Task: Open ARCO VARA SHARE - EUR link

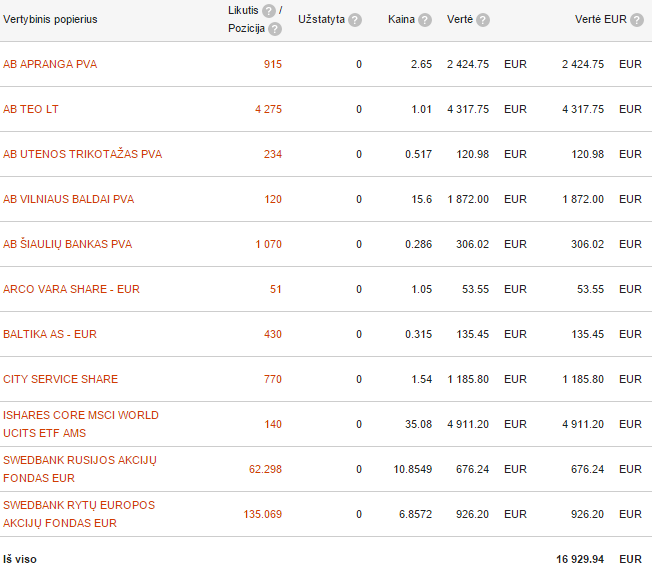Action: [x=71, y=289]
